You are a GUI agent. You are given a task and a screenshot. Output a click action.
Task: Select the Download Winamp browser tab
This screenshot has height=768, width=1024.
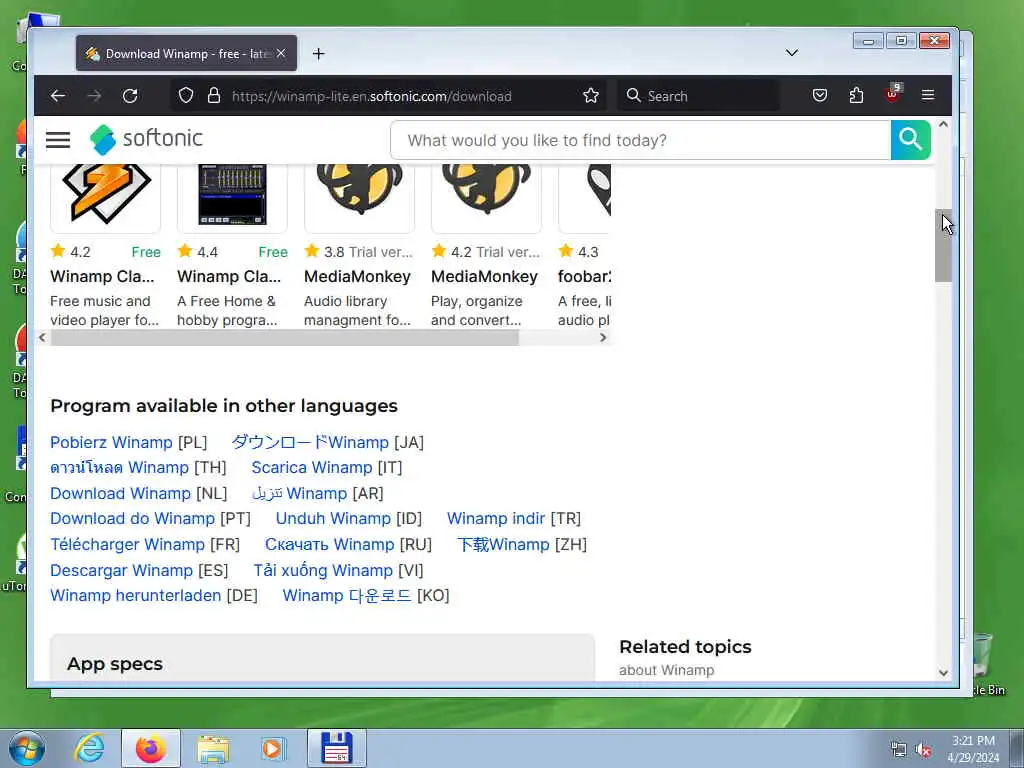point(186,54)
